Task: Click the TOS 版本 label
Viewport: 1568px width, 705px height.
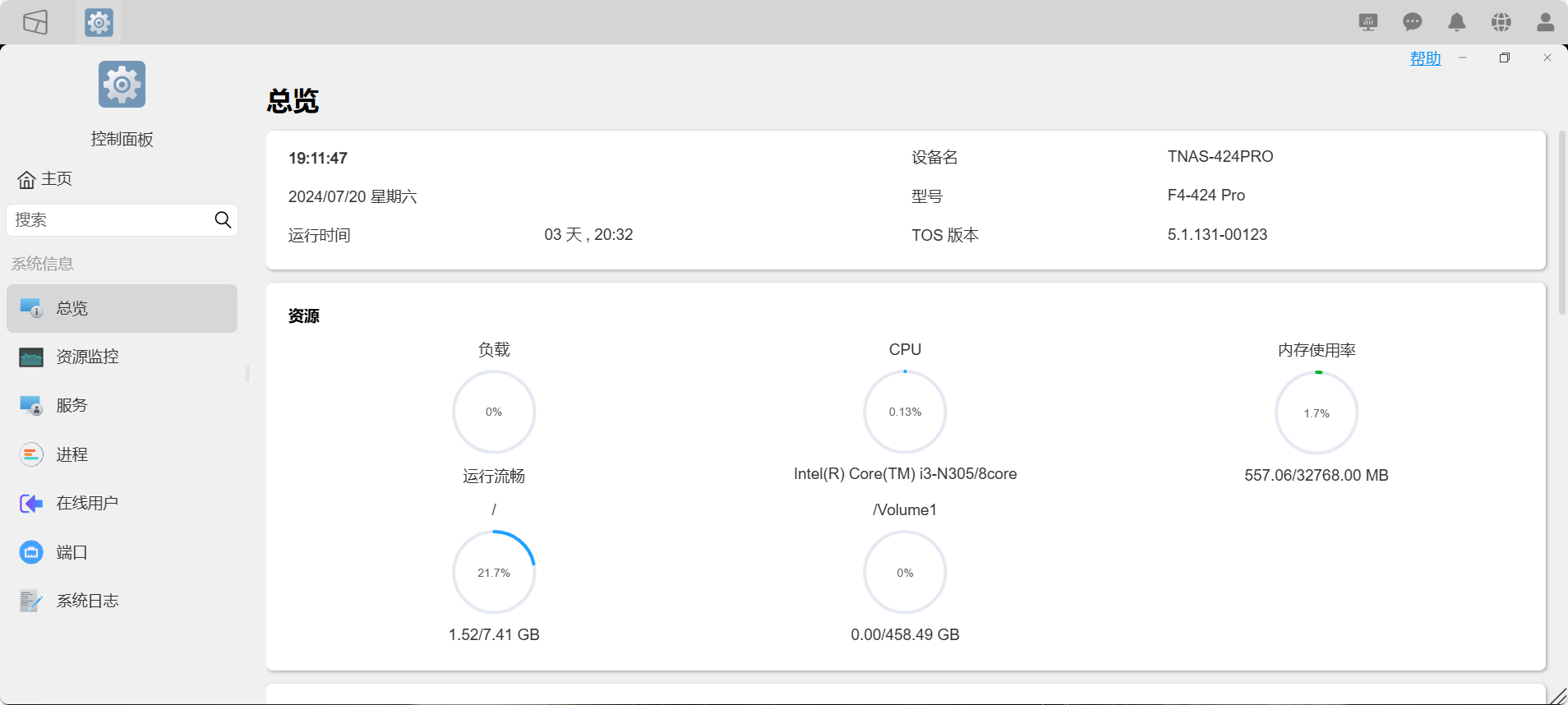Action: click(x=945, y=235)
